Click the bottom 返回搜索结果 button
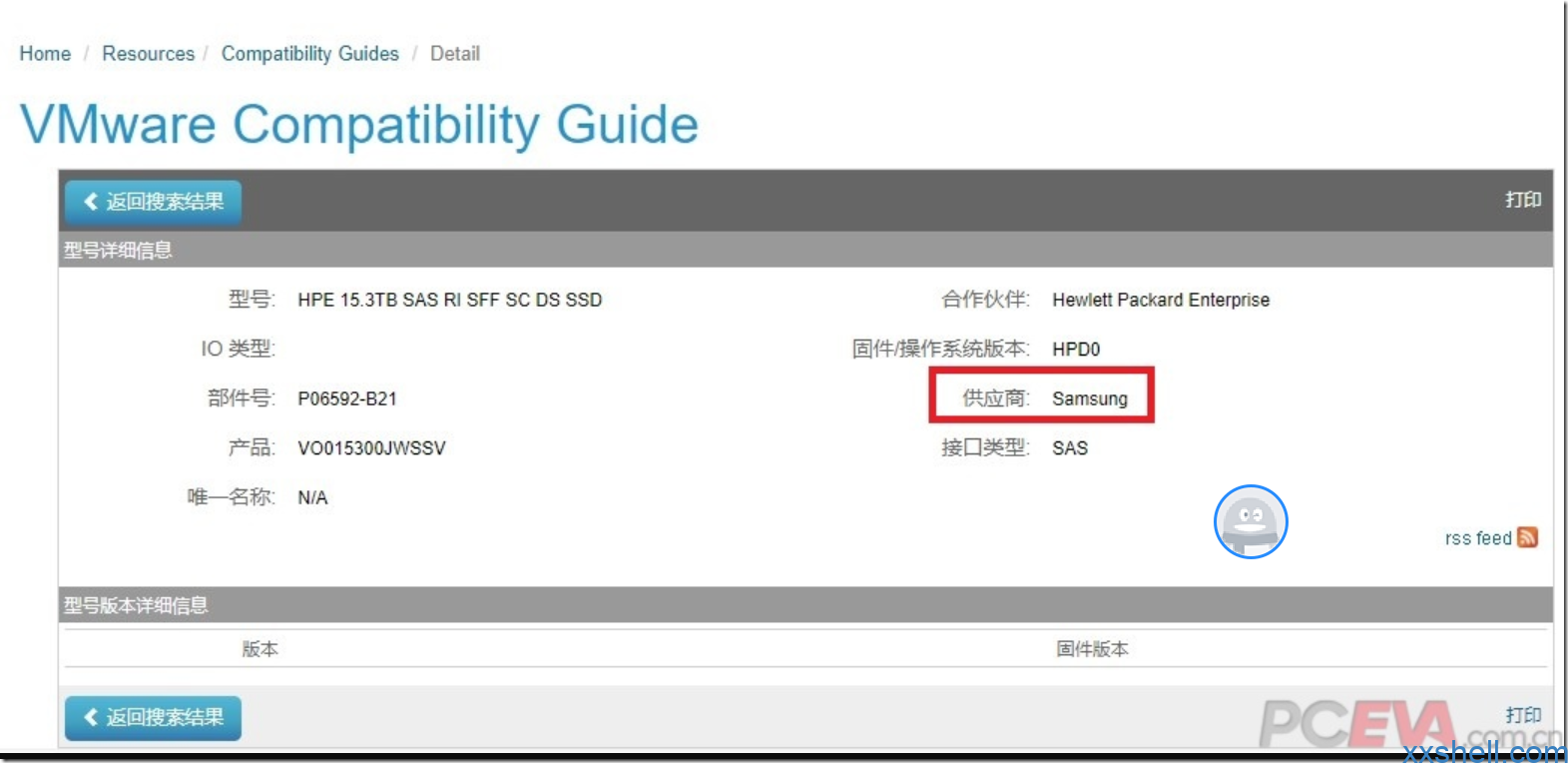Screen dimensions: 1568x763 tap(153, 718)
